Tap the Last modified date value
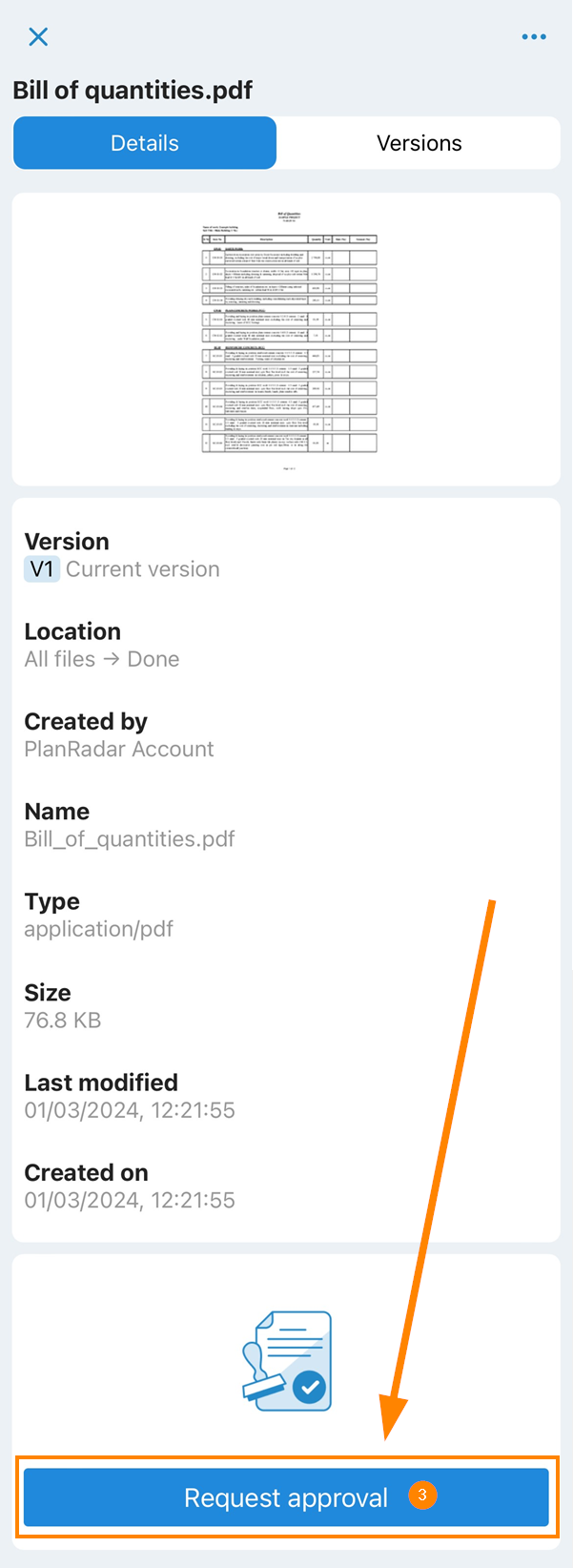573x1568 pixels. pos(129,1110)
